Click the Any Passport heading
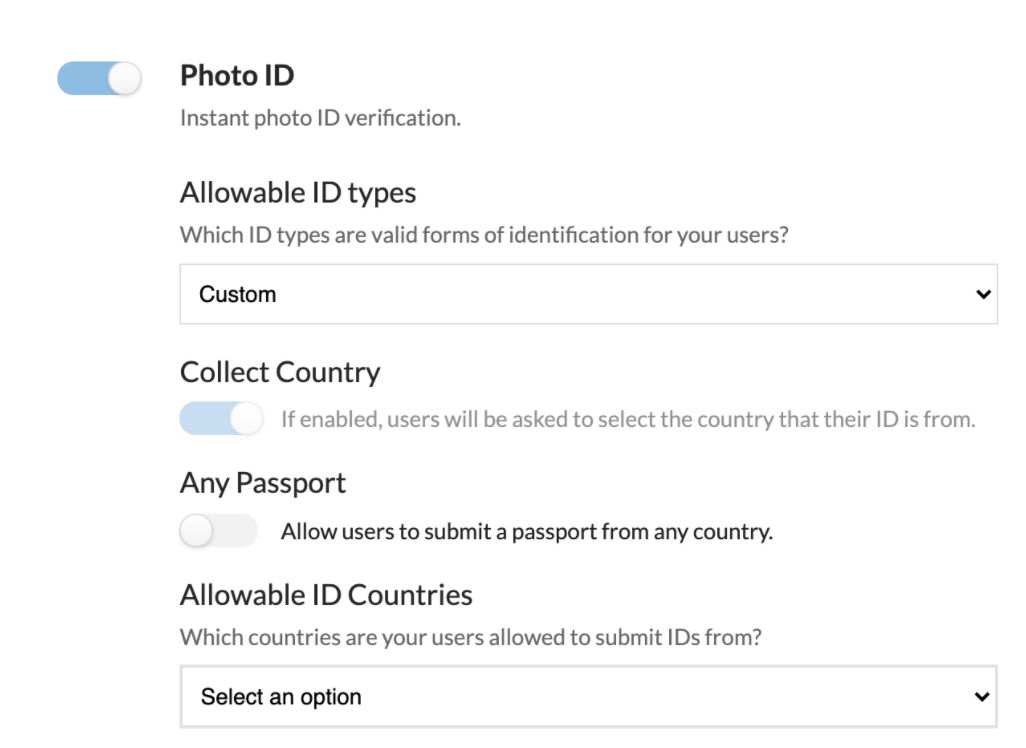The image size is (1026, 748). (263, 483)
